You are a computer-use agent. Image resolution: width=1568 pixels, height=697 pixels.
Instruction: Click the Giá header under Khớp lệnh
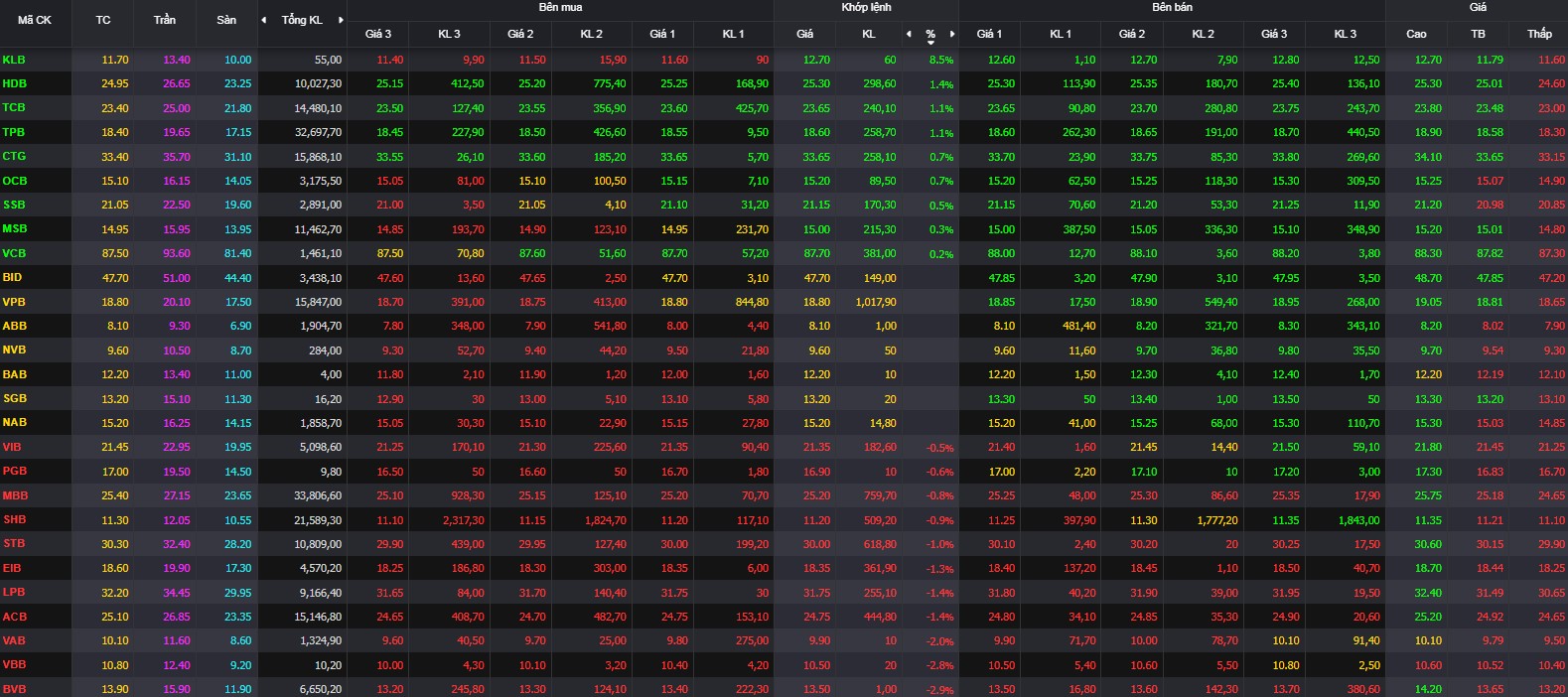(x=804, y=34)
